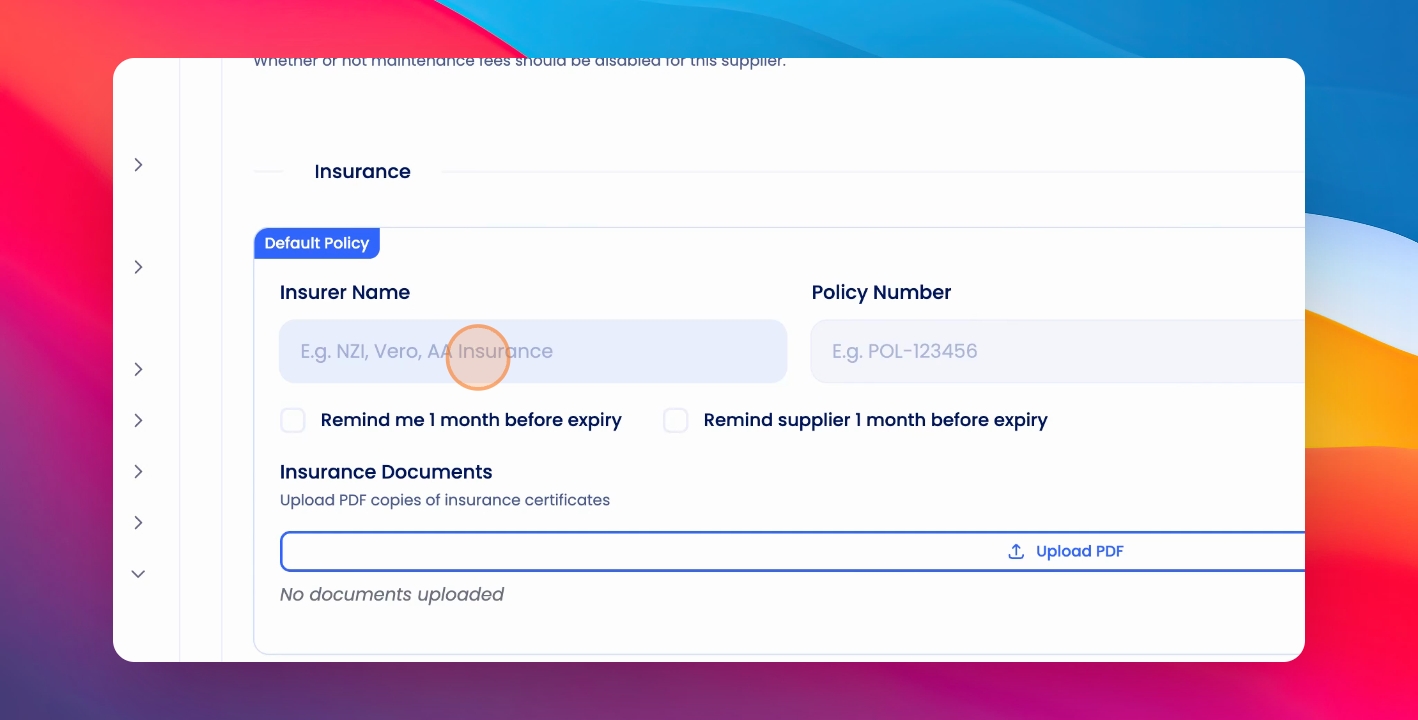The image size is (1418, 720).
Task: Expand the first sidebar chevron at the top
Action: pos(139,165)
